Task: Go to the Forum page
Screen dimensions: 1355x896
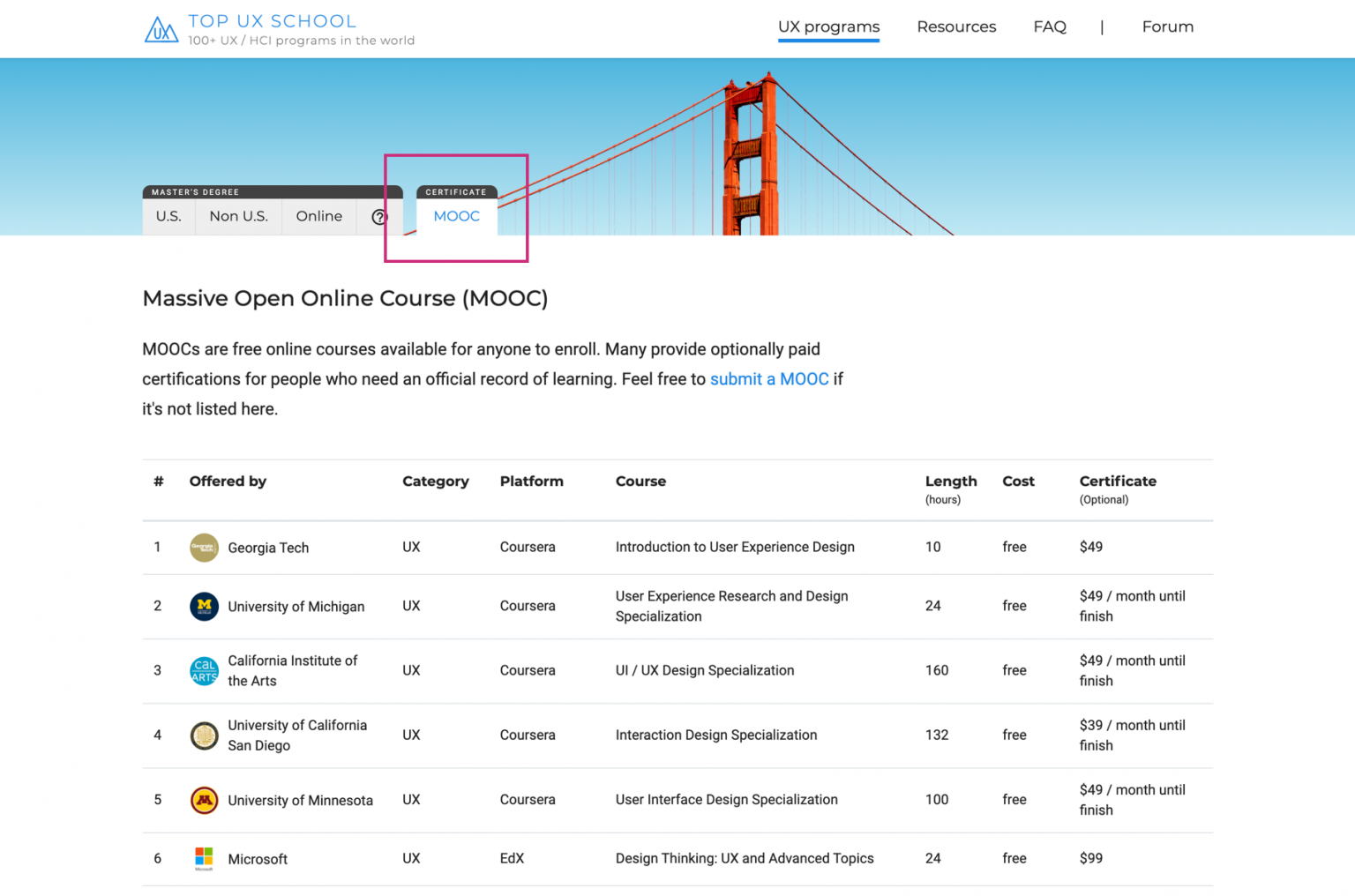Action: click(1167, 26)
